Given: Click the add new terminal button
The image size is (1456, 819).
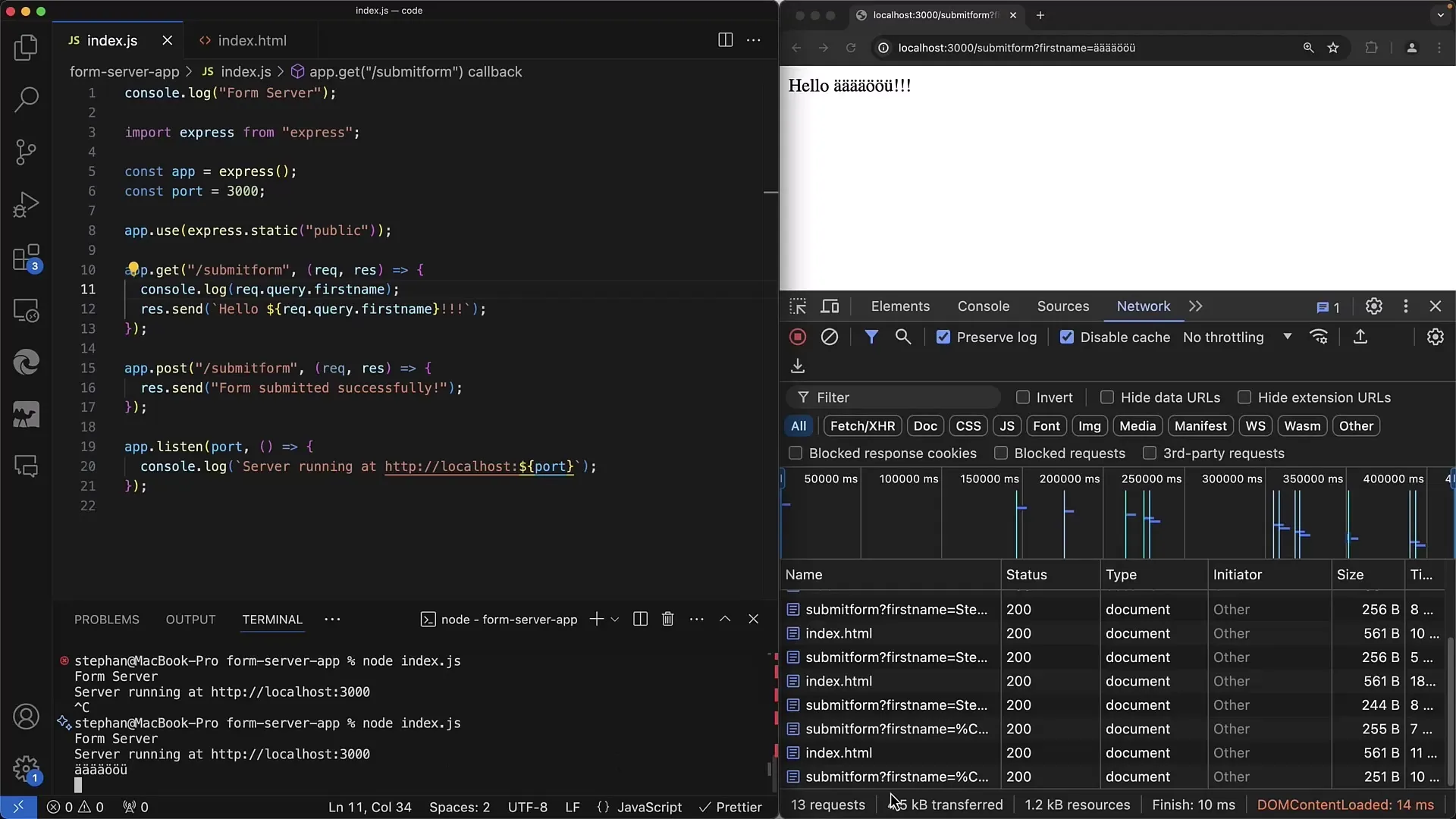Looking at the screenshot, I should tap(595, 618).
